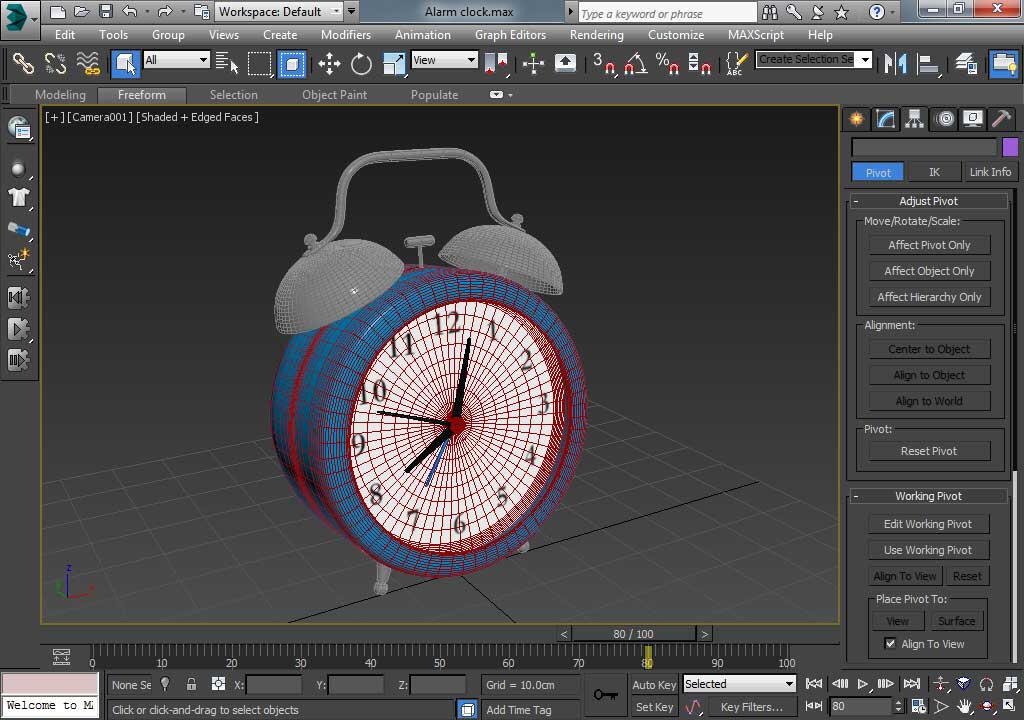1024x720 pixels.
Task: Open the selection filter All dropdown
Action: tap(176, 60)
